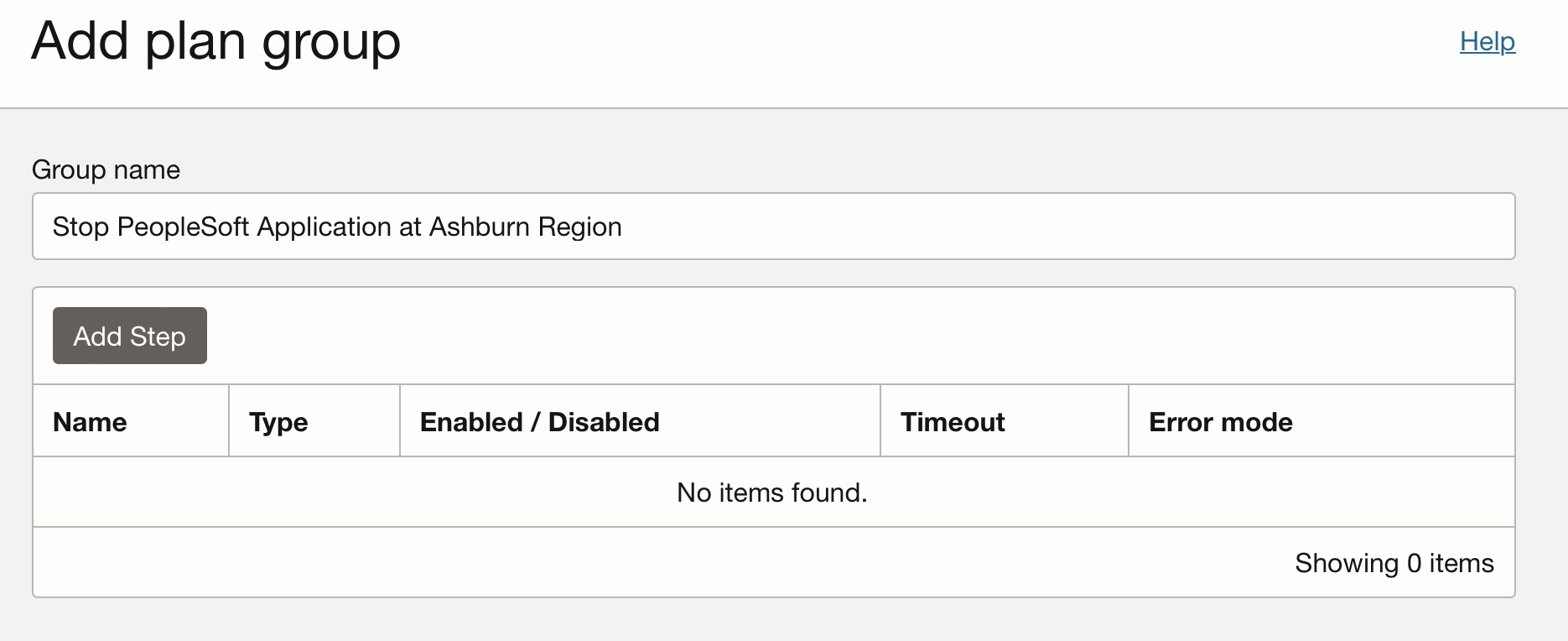
Task: Click the Showing 0 items label
Action: [1394, 562]
